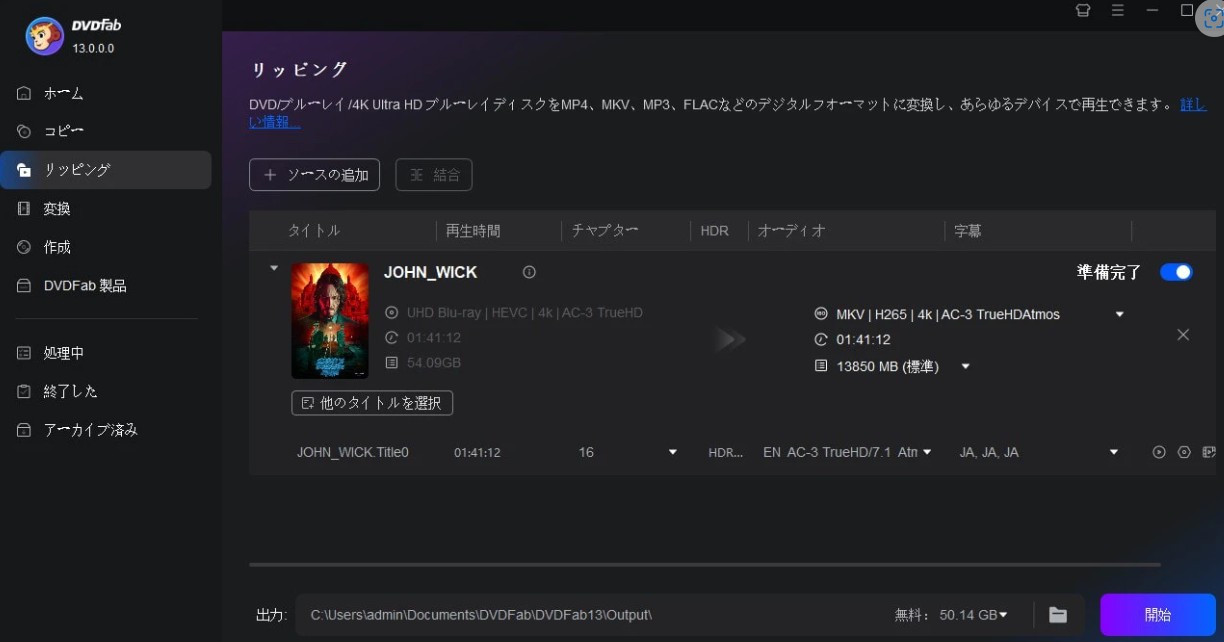Click the 字幕 column header
This screenshot has height=642, width=1224.
(968, 231)
